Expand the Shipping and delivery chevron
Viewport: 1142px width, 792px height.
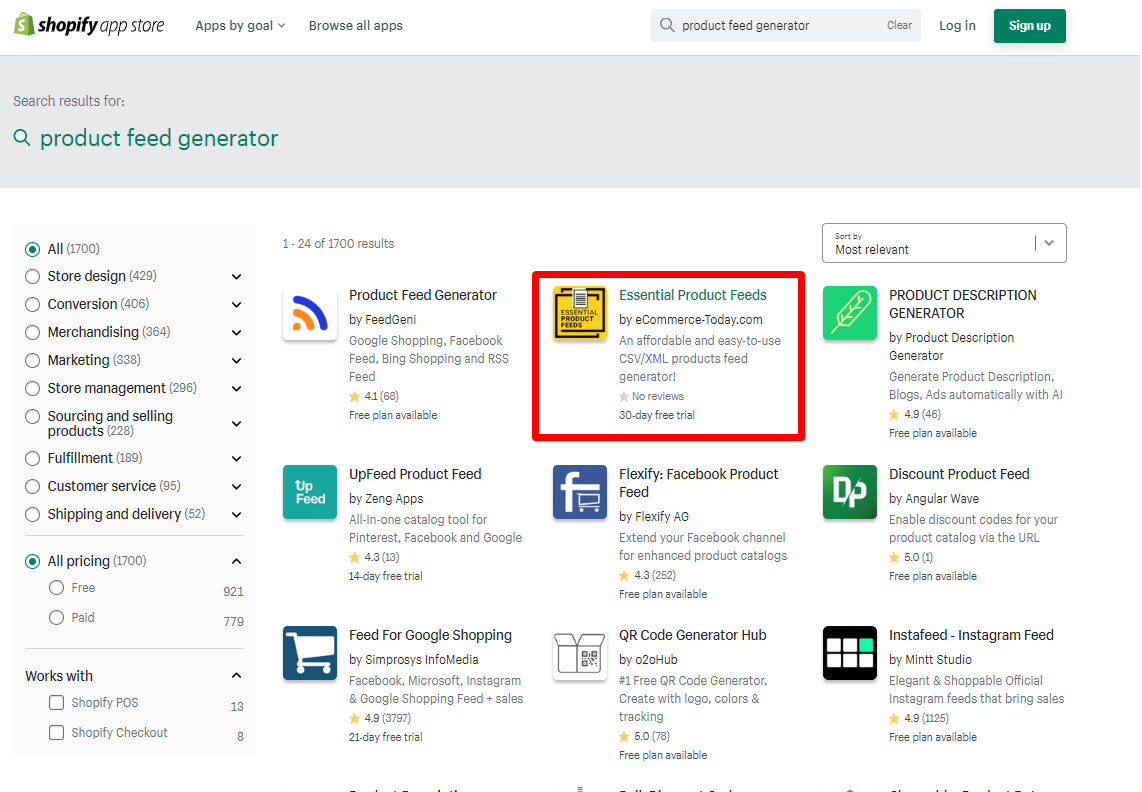click(236, 514)
